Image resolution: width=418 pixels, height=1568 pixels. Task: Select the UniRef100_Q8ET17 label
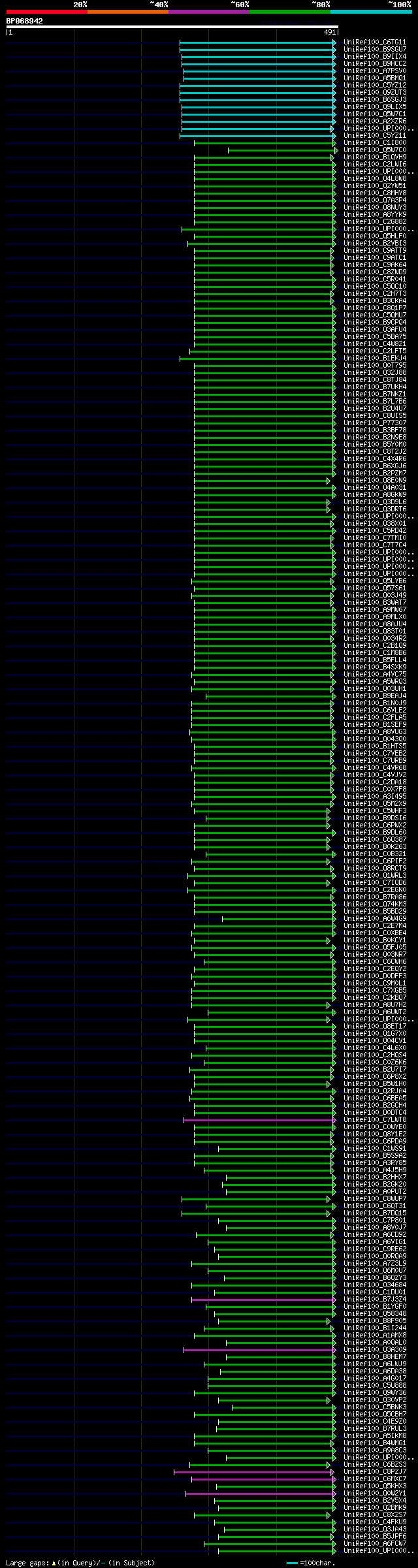click(x=375, y=1027)
